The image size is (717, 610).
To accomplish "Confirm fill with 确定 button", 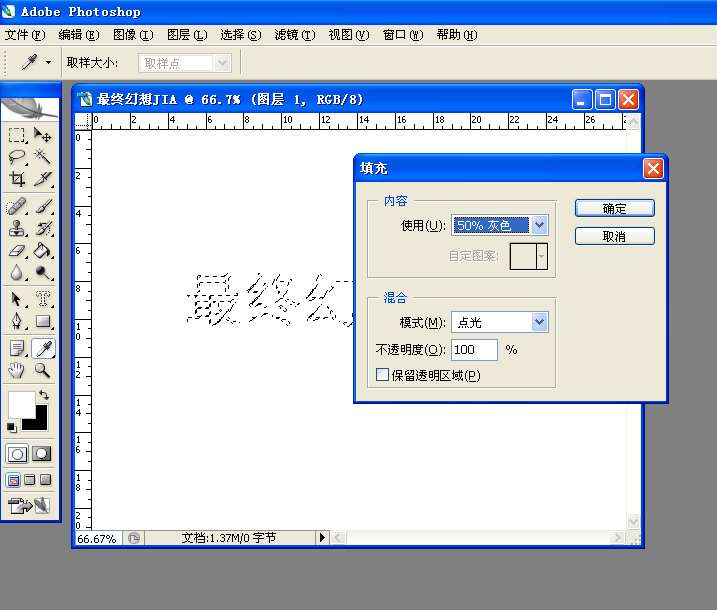I will point(615,209).
